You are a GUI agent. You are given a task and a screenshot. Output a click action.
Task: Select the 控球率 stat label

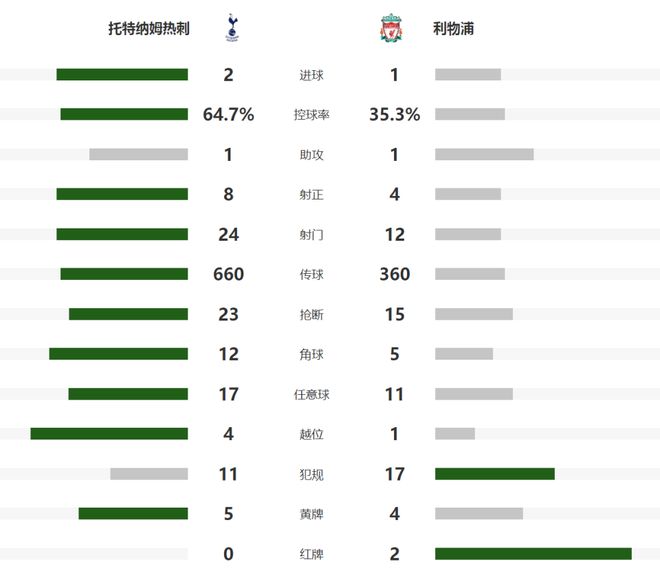point(312,115)
